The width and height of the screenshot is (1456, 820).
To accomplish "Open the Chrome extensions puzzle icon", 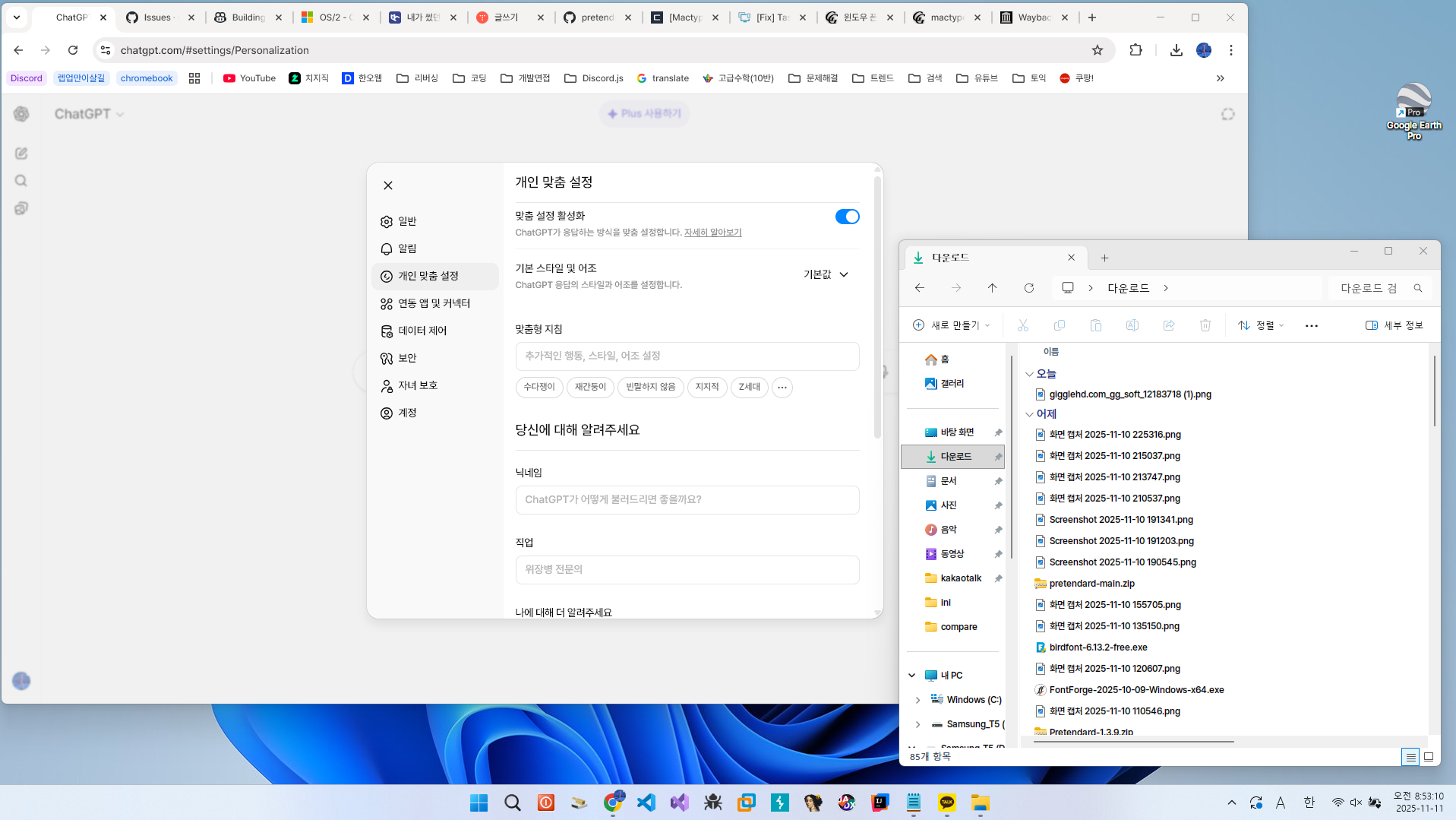I will tap(1135, 50).
